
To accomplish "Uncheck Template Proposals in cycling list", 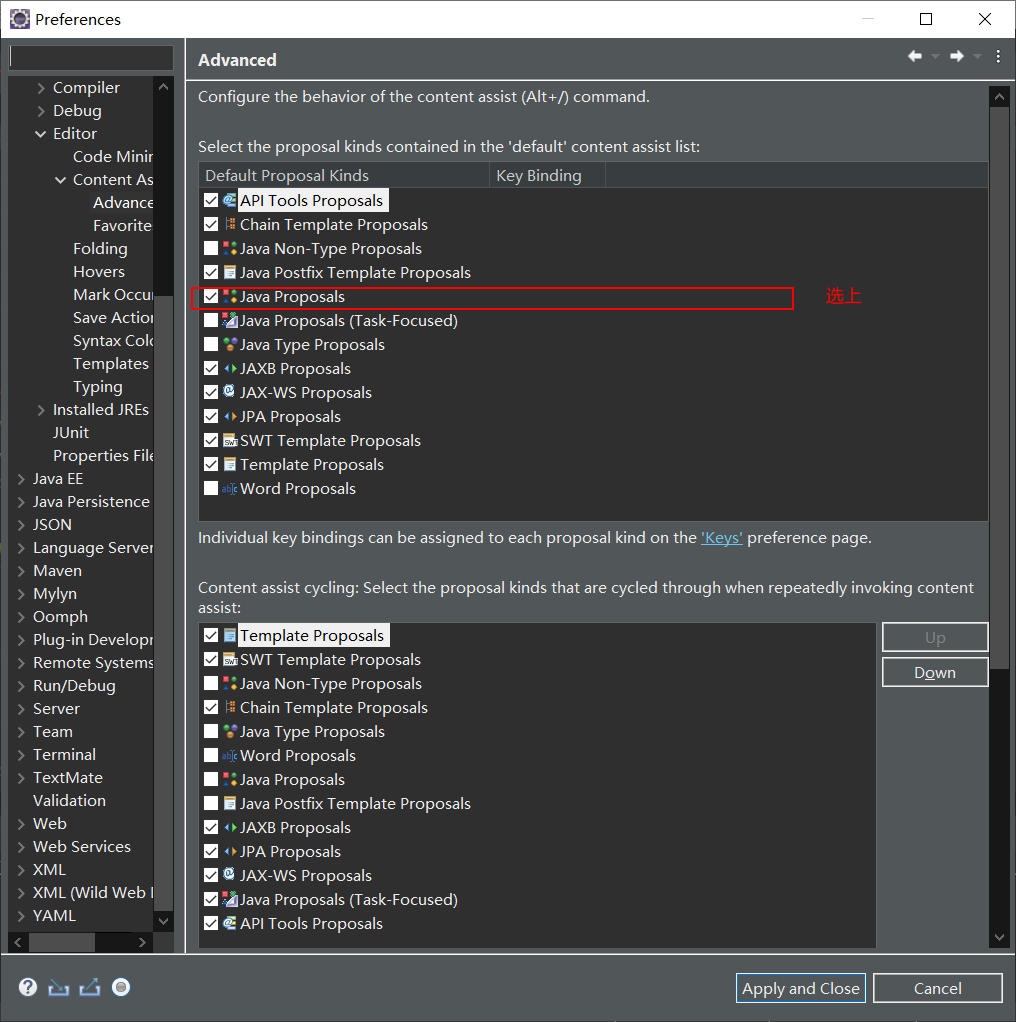I will [x=210, y=635].
